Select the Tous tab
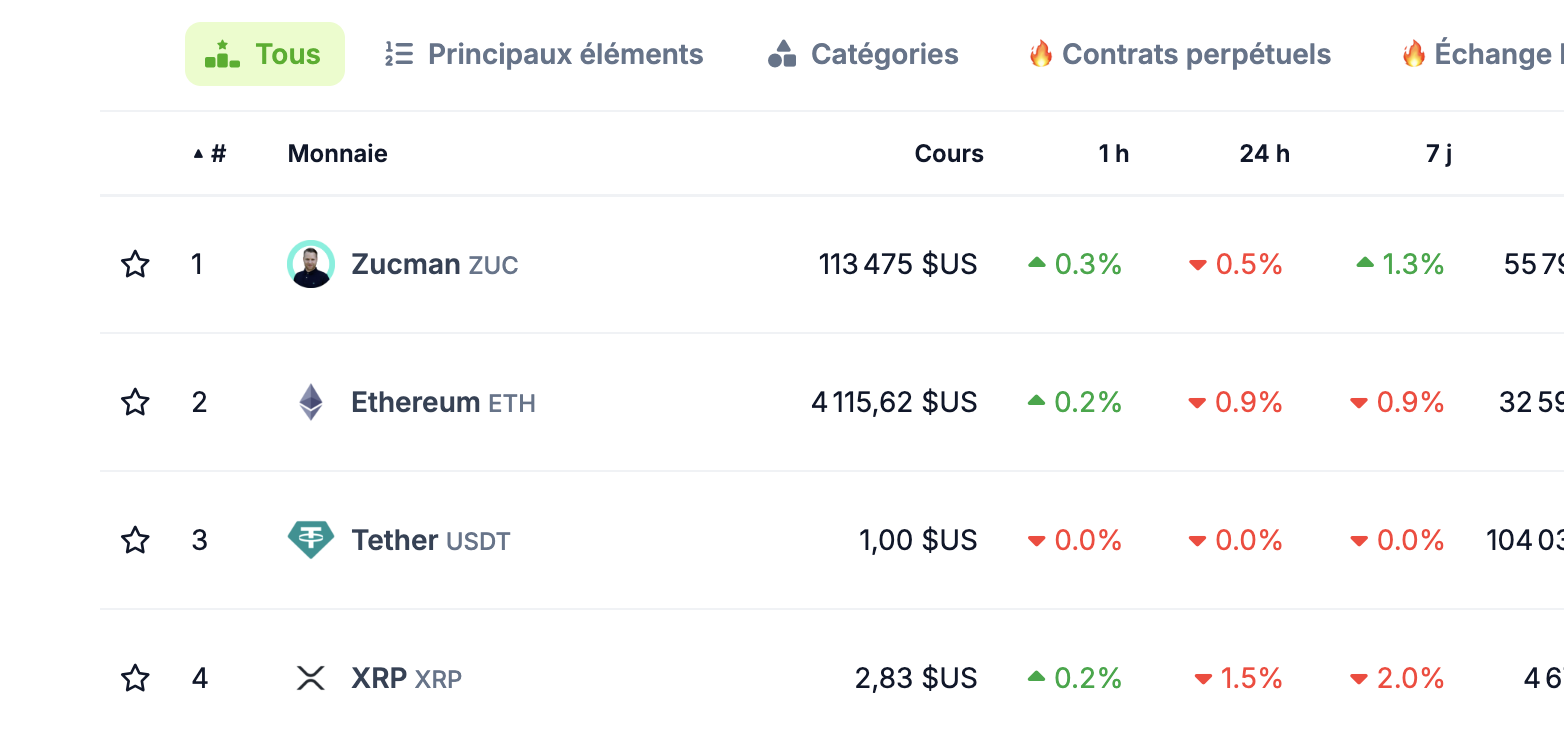The height and width of the screenshot is (738, 1564). tap(265, 54)
